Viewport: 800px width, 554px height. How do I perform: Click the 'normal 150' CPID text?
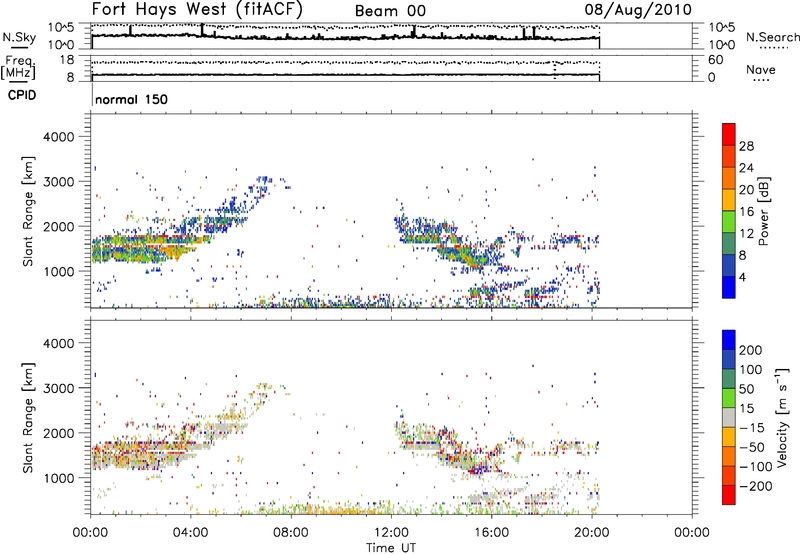[x=132, y=99]
